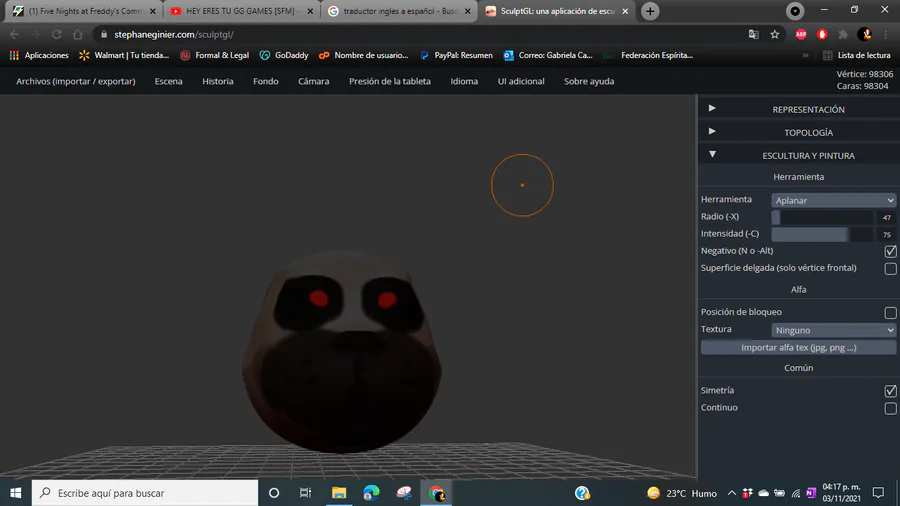Open the taskbar clock and date
The image size is (900, 506).
tap(841, 493)
